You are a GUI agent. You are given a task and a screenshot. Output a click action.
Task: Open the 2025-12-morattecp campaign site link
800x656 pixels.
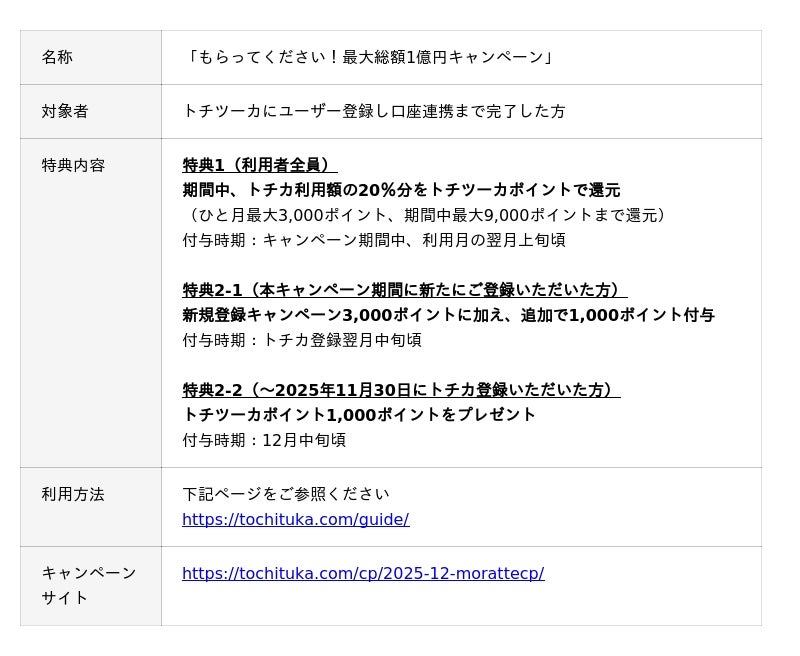point(362,574)
